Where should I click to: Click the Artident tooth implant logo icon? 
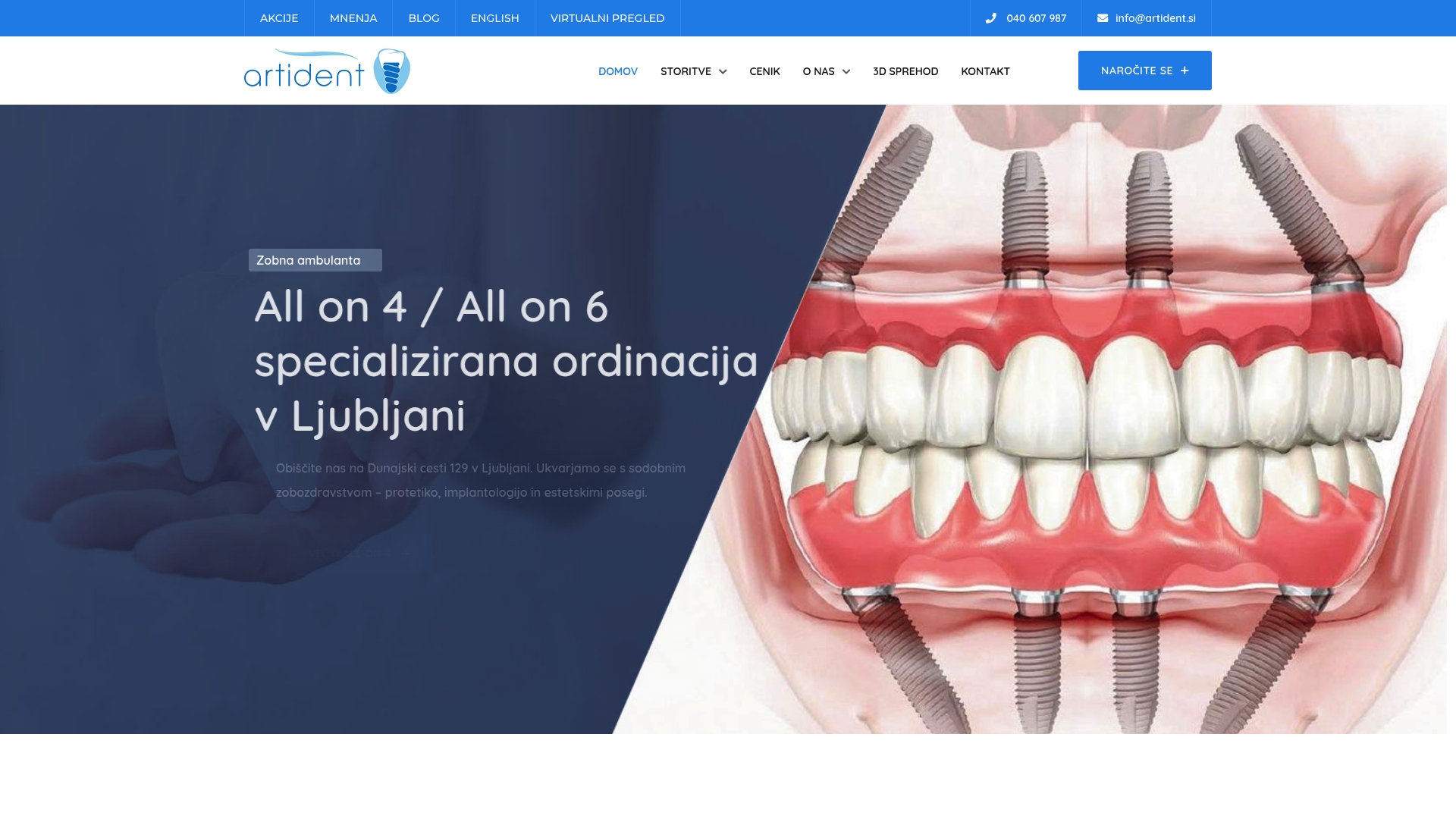[x=391, y=70]
